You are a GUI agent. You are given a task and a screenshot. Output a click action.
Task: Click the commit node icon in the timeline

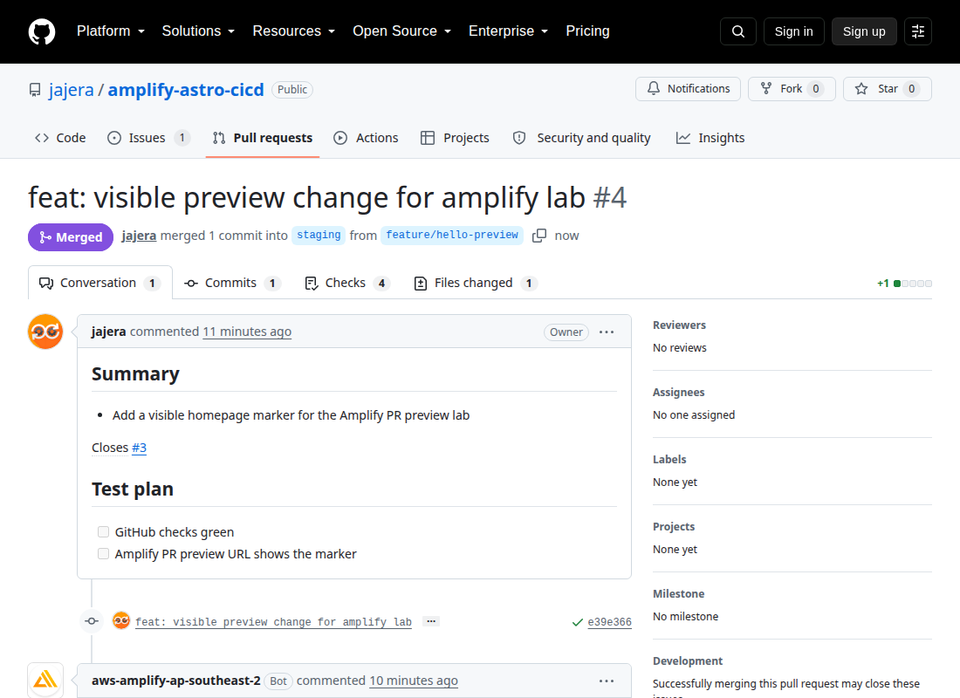92,621
